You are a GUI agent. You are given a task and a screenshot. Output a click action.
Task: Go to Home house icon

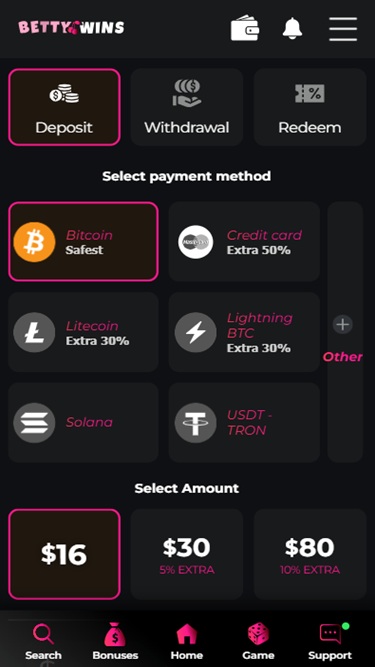point(187,634)
